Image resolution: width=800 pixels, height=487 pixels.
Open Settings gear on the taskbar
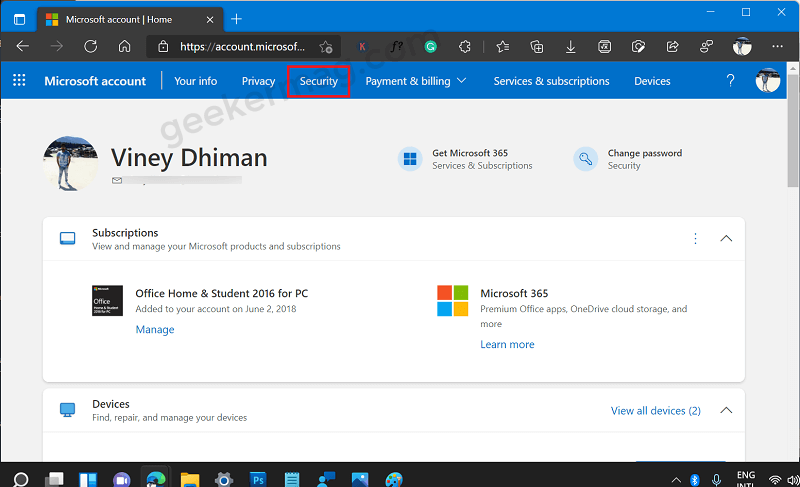(224, 479)
